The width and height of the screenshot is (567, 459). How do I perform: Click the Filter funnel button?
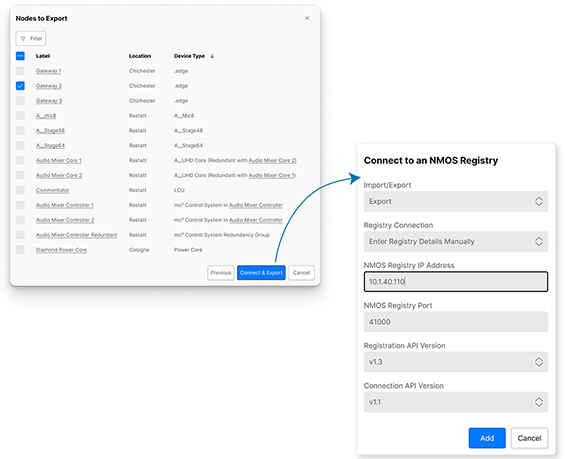31,38
